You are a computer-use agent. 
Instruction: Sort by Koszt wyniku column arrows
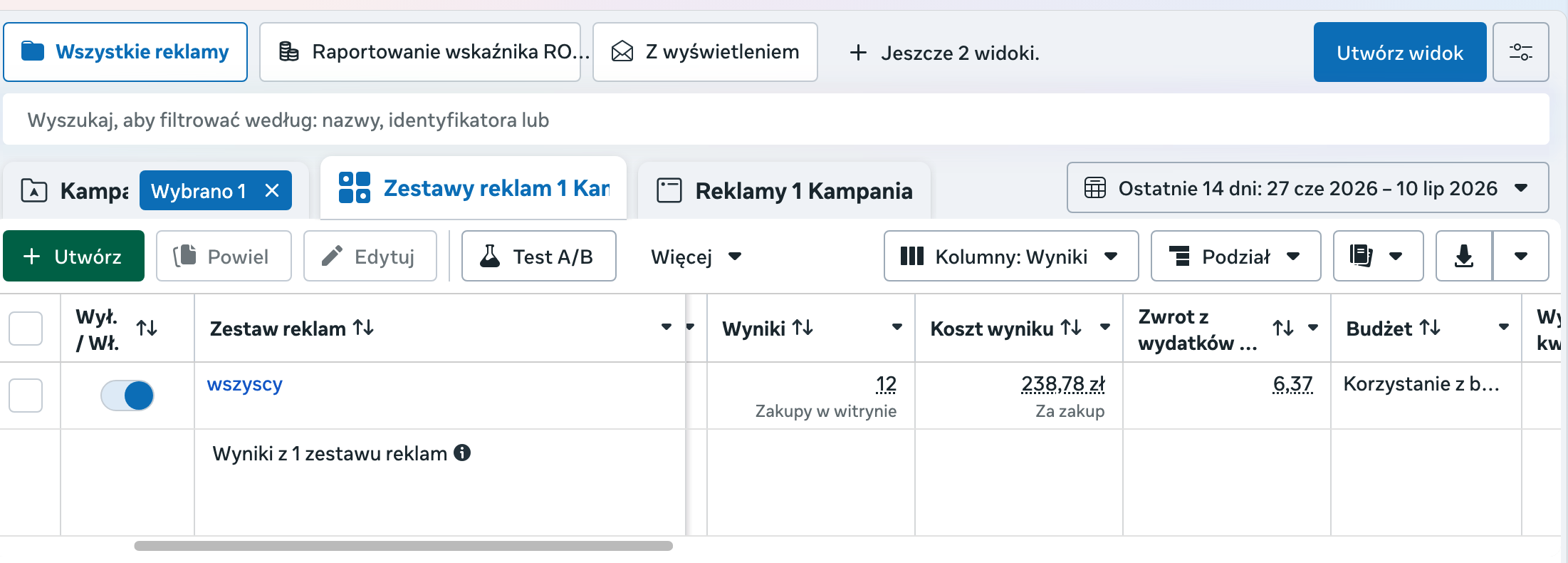coord(1071,328)
